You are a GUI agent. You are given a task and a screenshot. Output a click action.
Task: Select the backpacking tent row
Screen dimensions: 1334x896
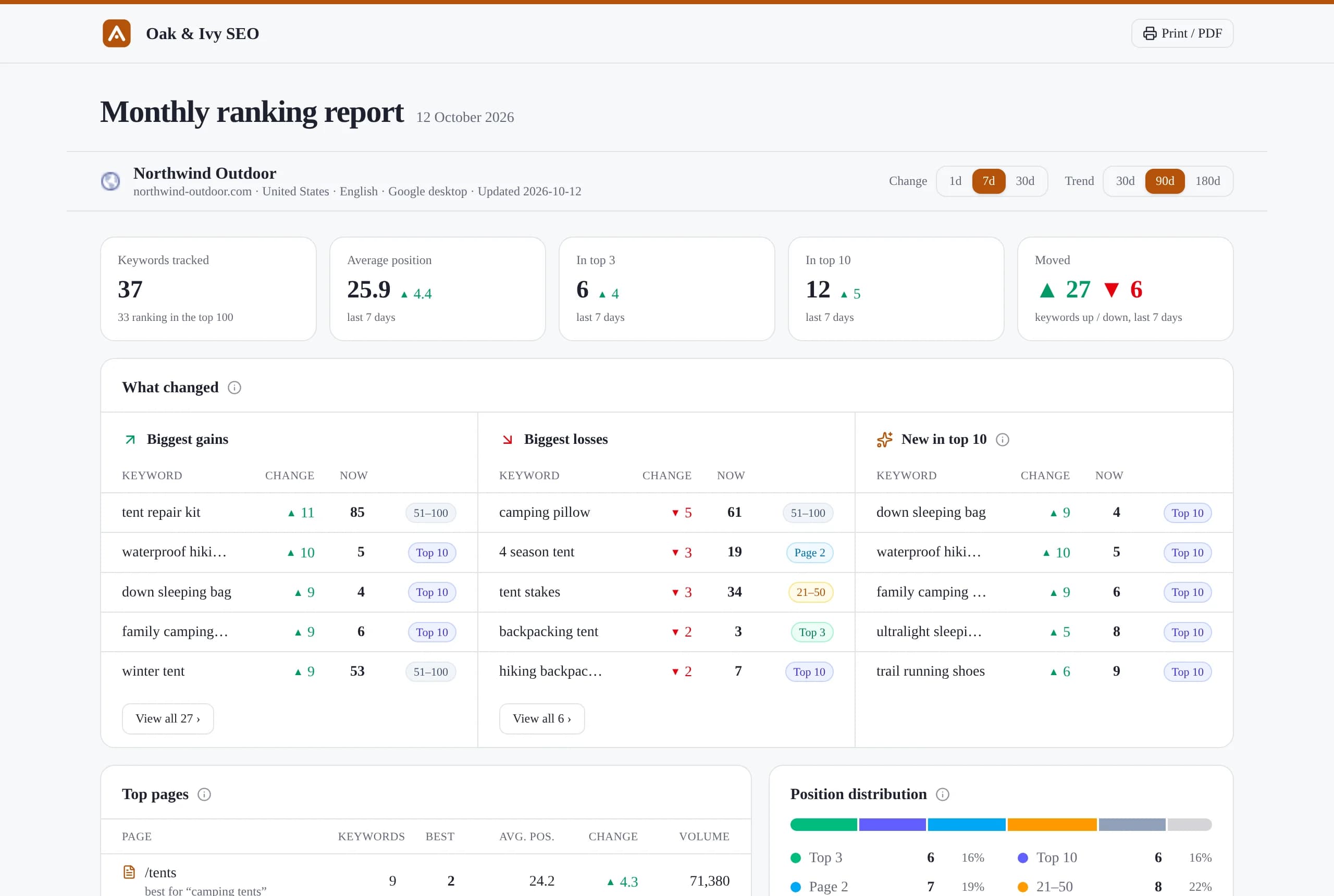(x=666, y=632)
